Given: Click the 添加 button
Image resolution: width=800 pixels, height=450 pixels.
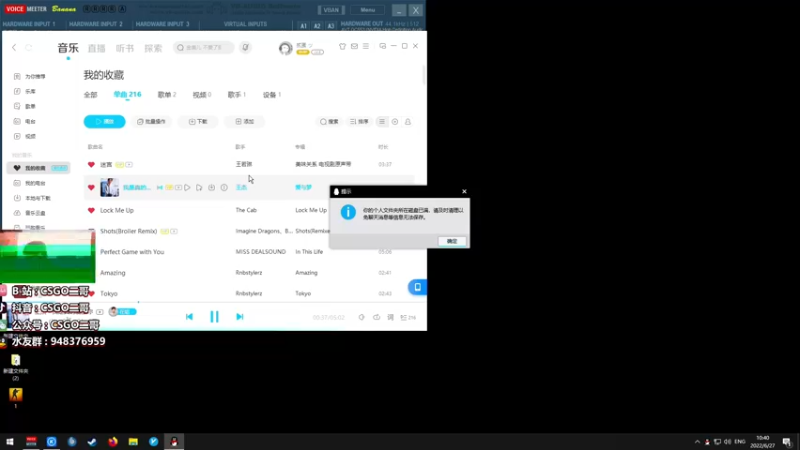Looking at the screenshot, I should point(244,121).
